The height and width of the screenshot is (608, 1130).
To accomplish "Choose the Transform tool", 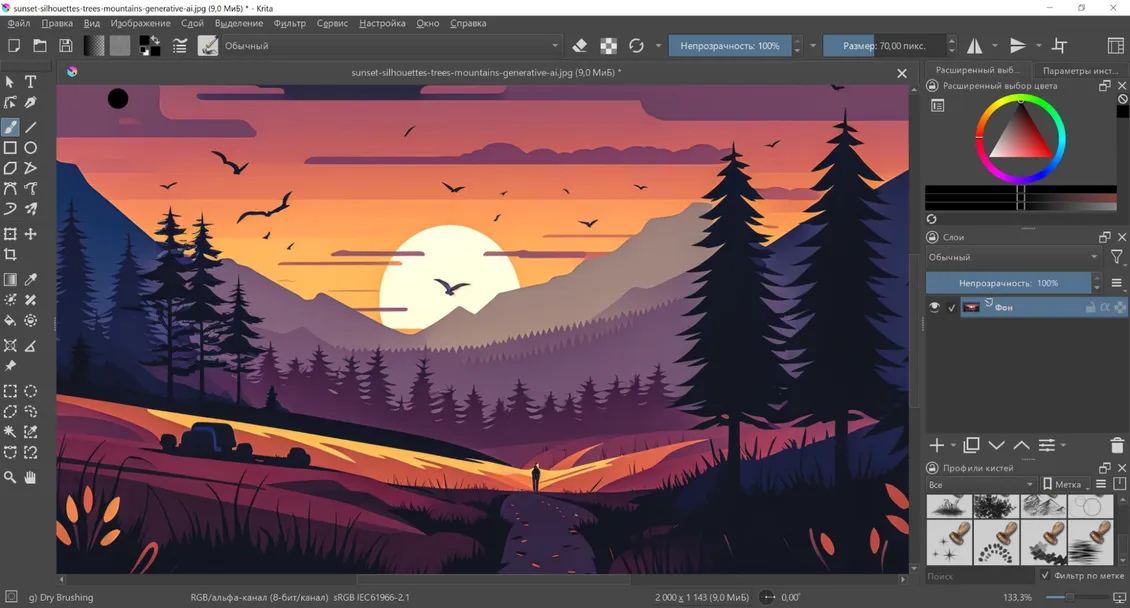I will [x=11, y=233].
